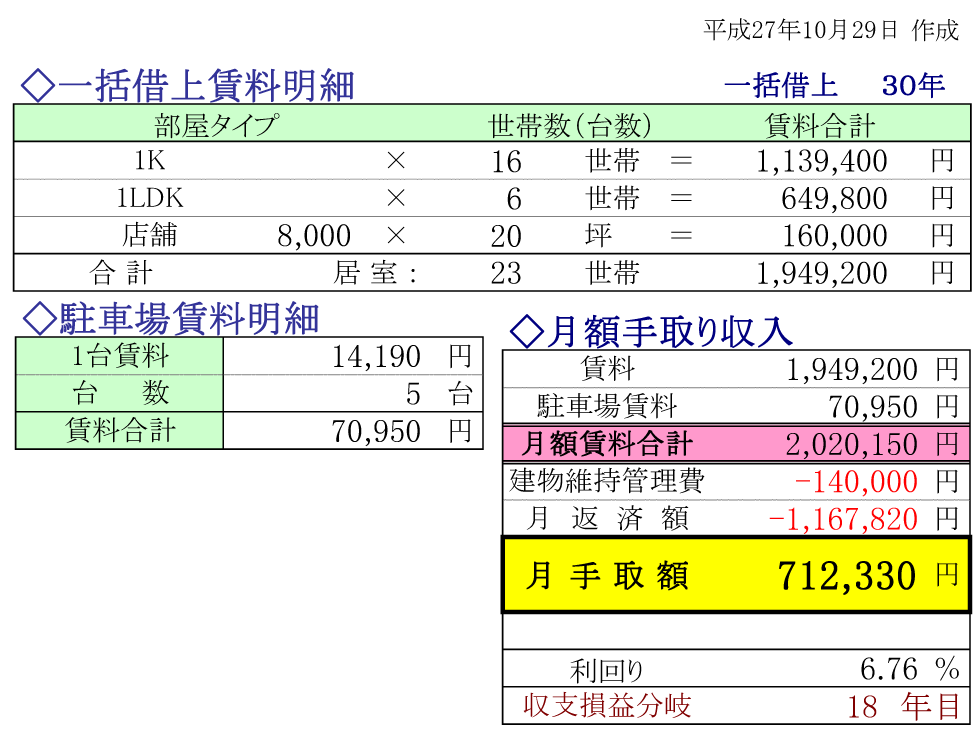
Task: Click the red 建物維持管理費 amount -140,000
Action: (855, 481)
